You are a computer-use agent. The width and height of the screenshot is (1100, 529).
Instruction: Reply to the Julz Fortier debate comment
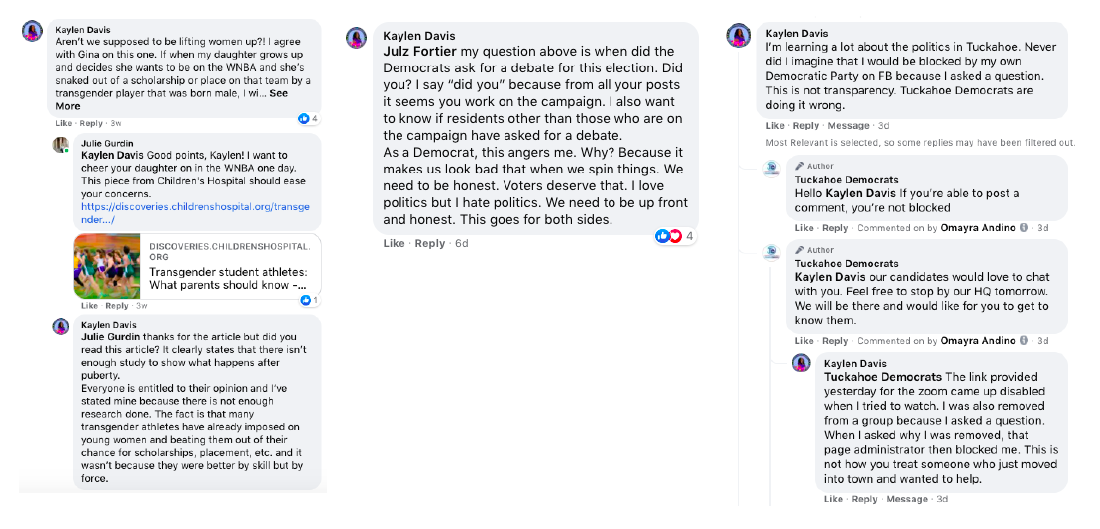pyautogui.click(x=430, y=243)
